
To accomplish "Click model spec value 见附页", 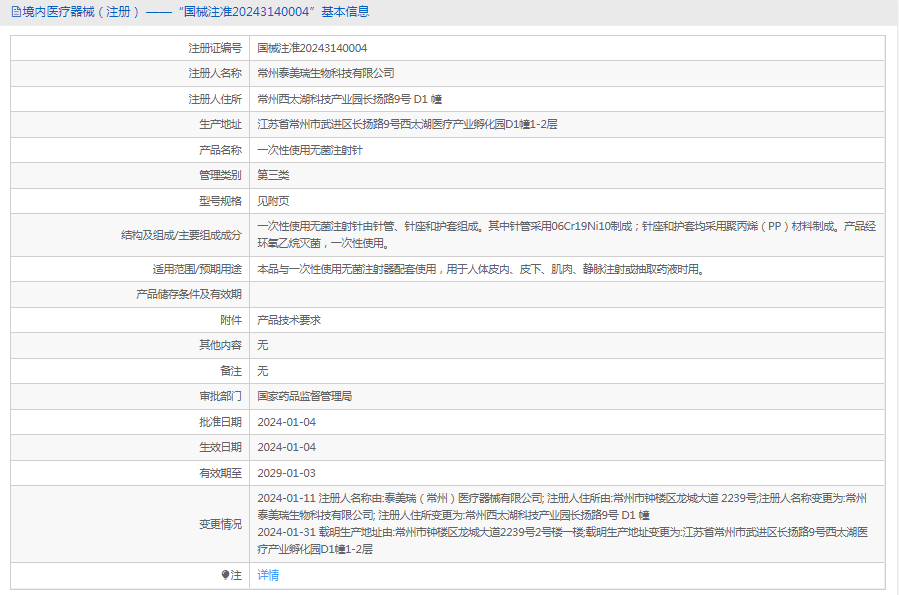I will (273, 201).
